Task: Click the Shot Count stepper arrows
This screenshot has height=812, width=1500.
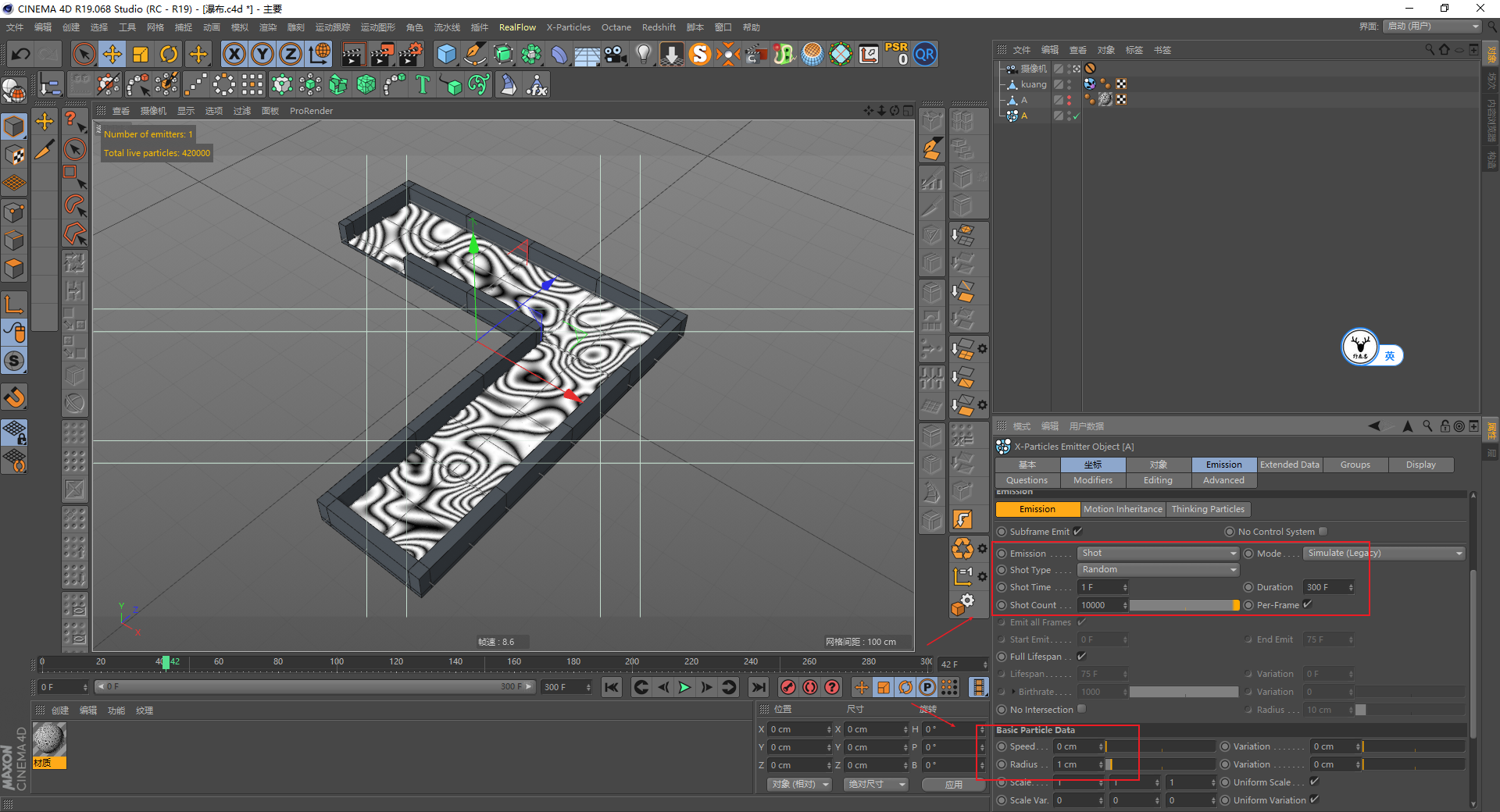Action: (1125, 605)
